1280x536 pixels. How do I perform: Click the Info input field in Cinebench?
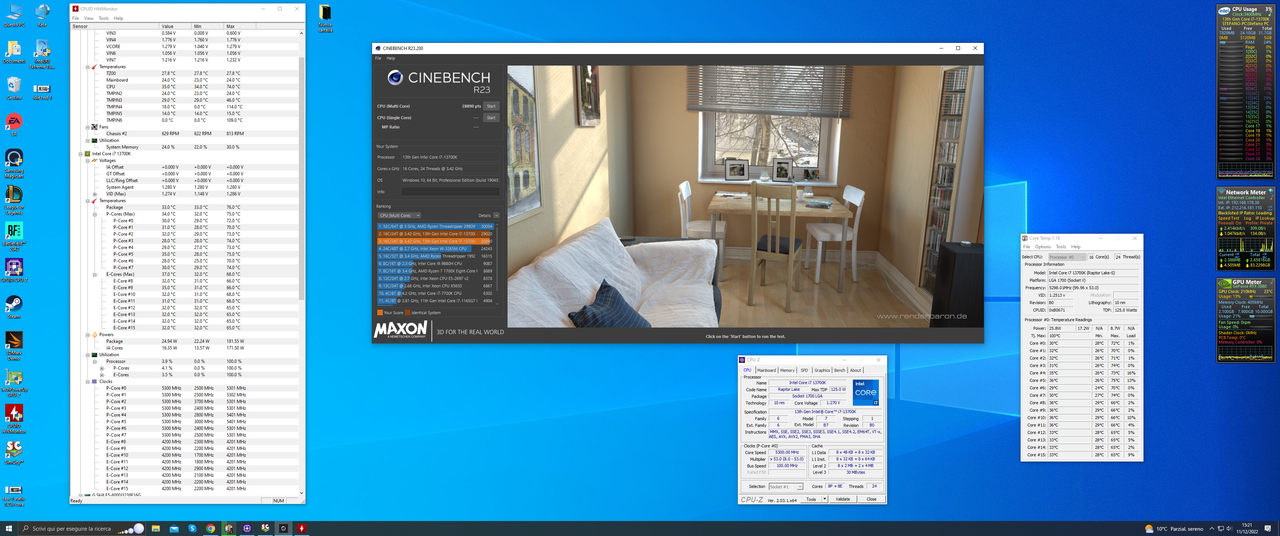point(448,191)
